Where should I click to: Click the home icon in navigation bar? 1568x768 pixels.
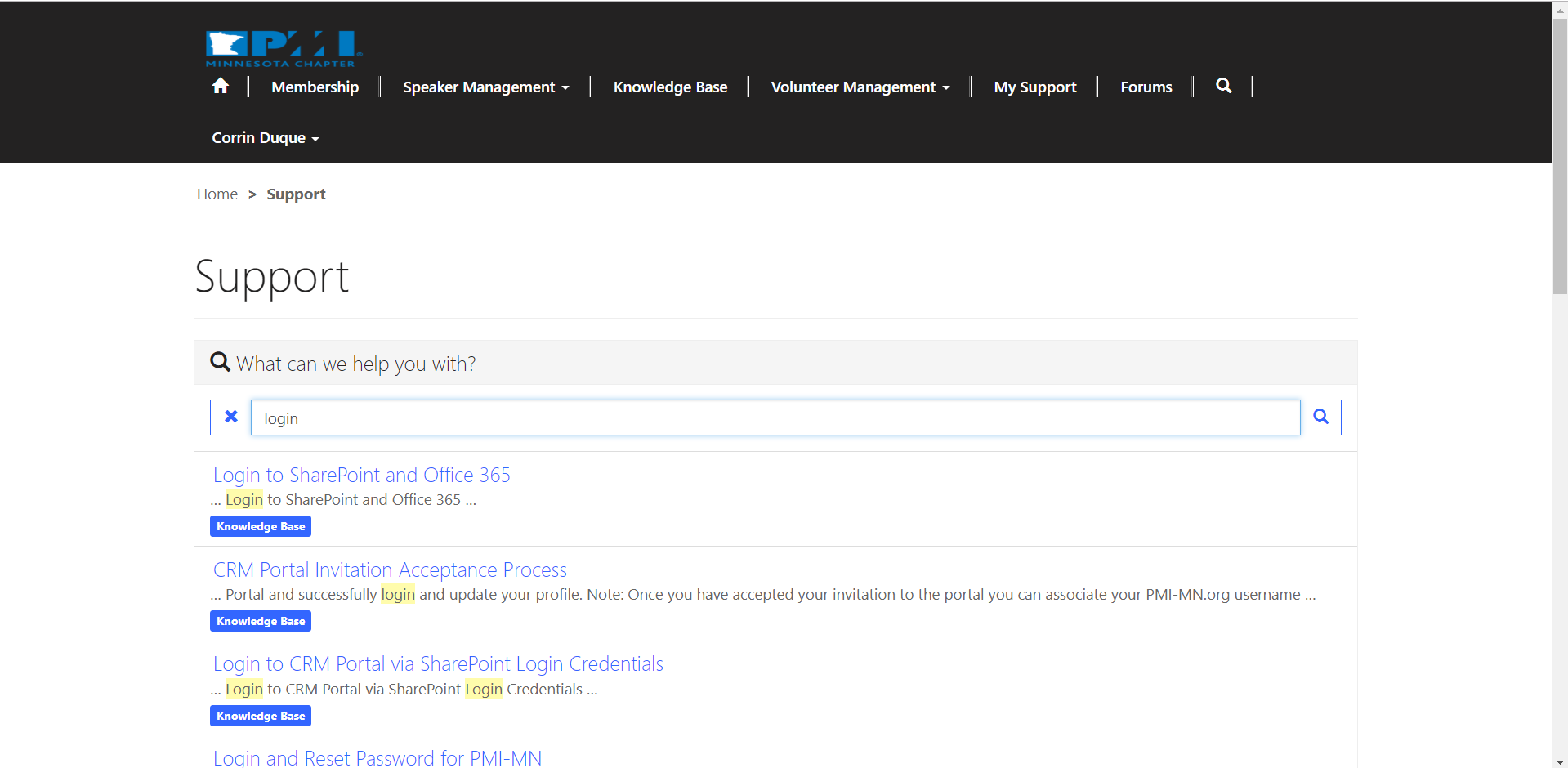(x=220, y=87)
